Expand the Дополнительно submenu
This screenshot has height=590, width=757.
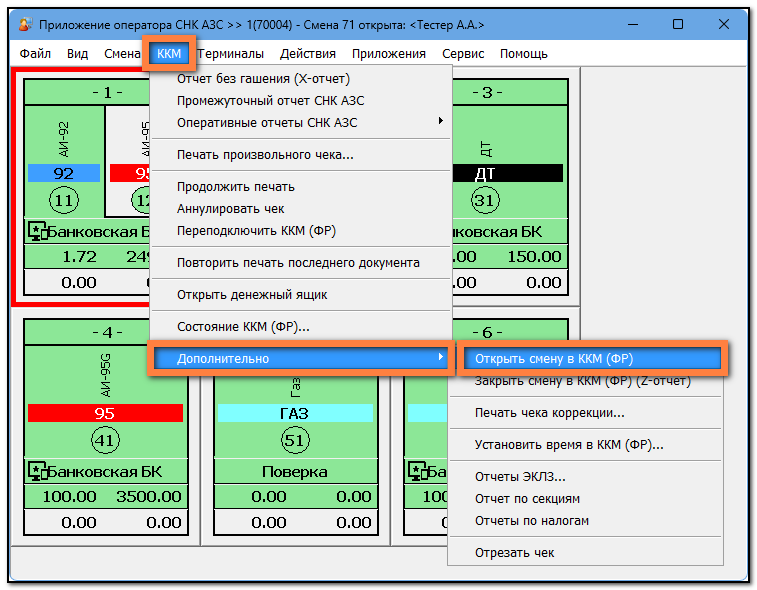point(301,358)
